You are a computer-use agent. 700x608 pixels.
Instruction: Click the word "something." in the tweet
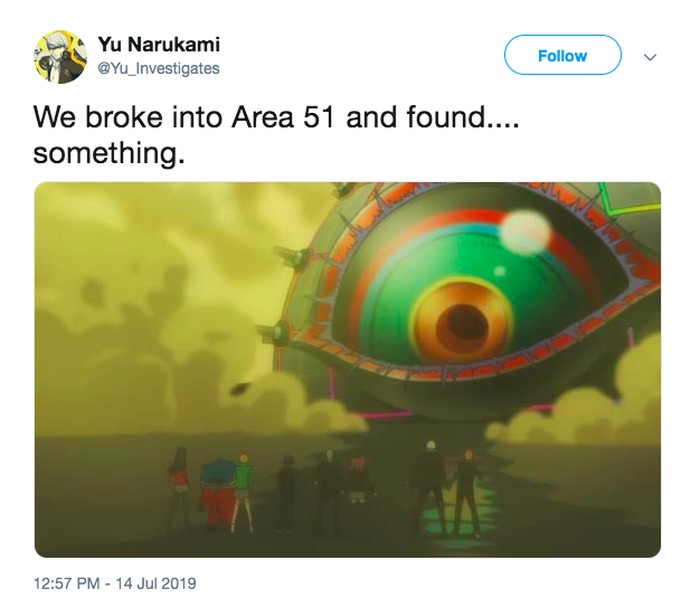coord(108,154)
